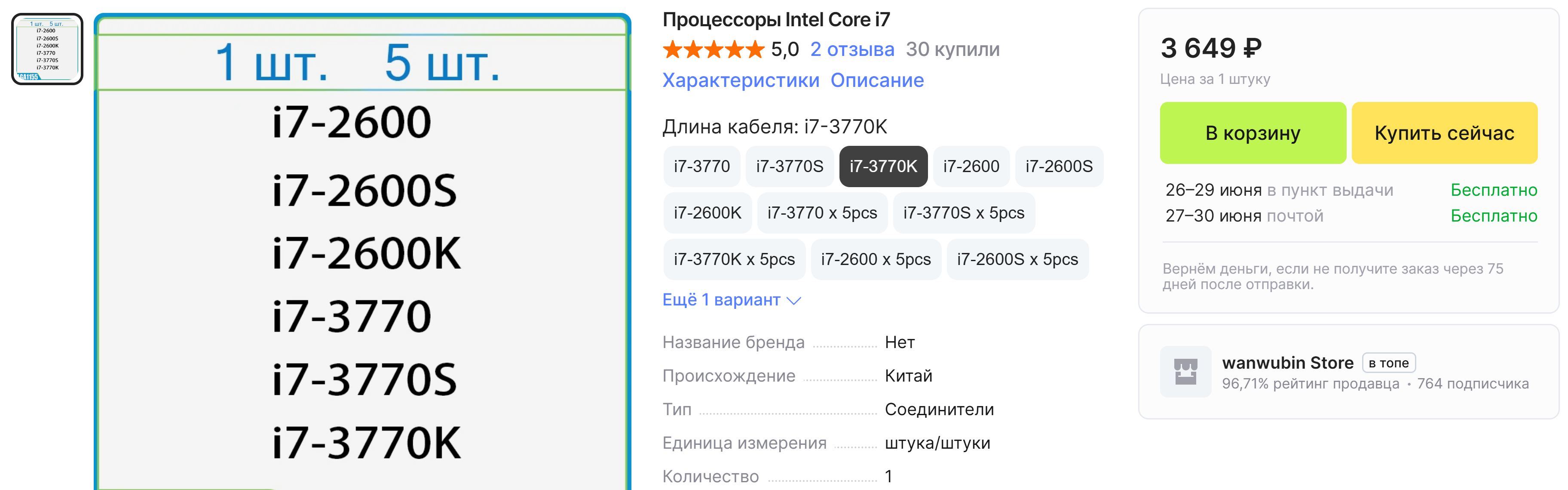Click the '5,0' rating score

(785, 49)
